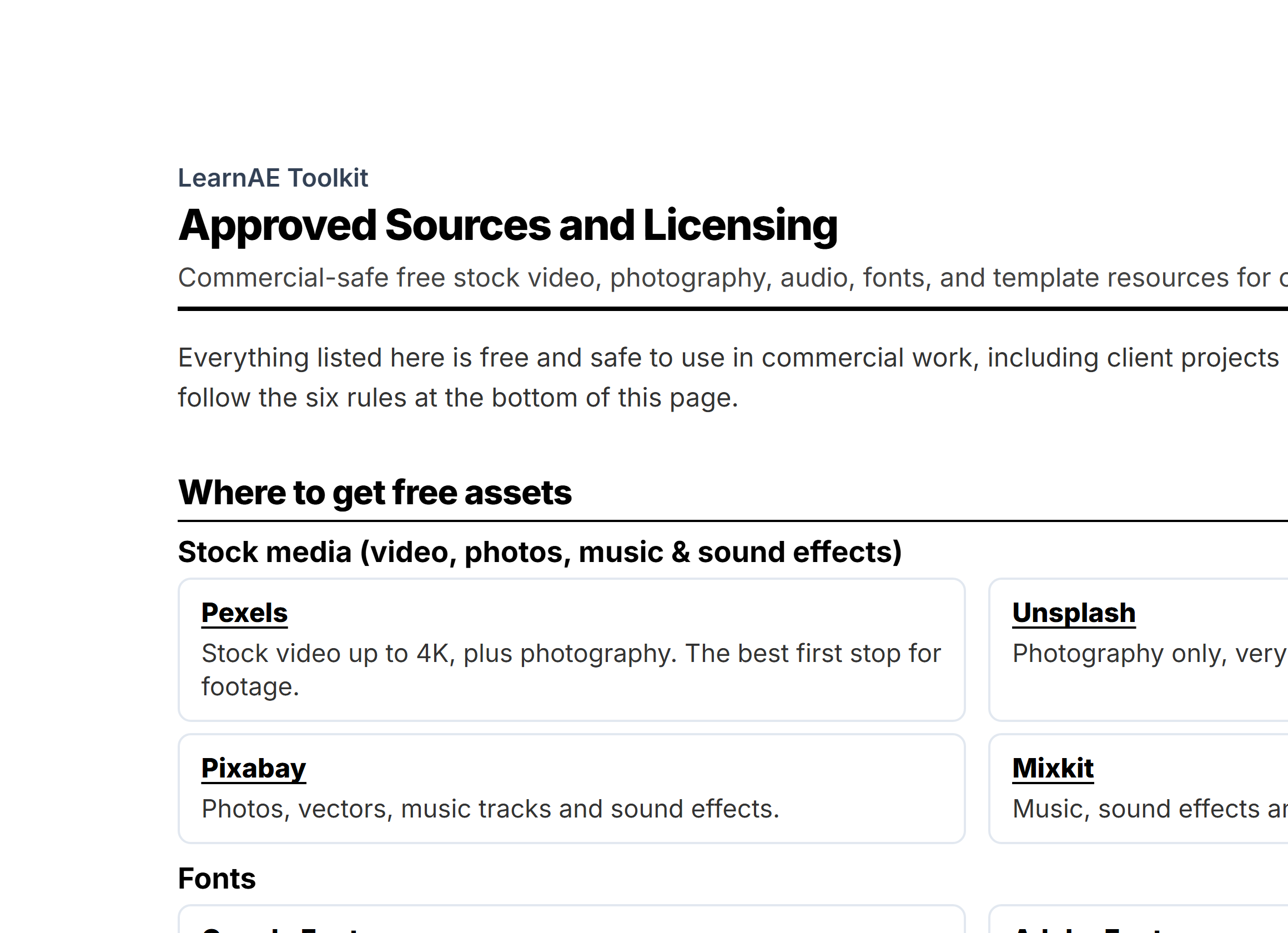Click the 'LearnAE Toolkit' label
This screenshot has height=933, width=1288.
273,178
